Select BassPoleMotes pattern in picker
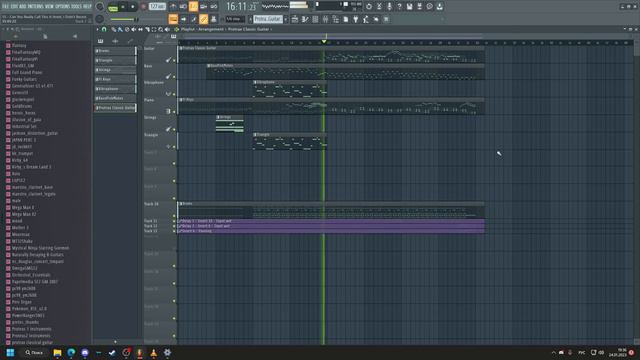 116,98
